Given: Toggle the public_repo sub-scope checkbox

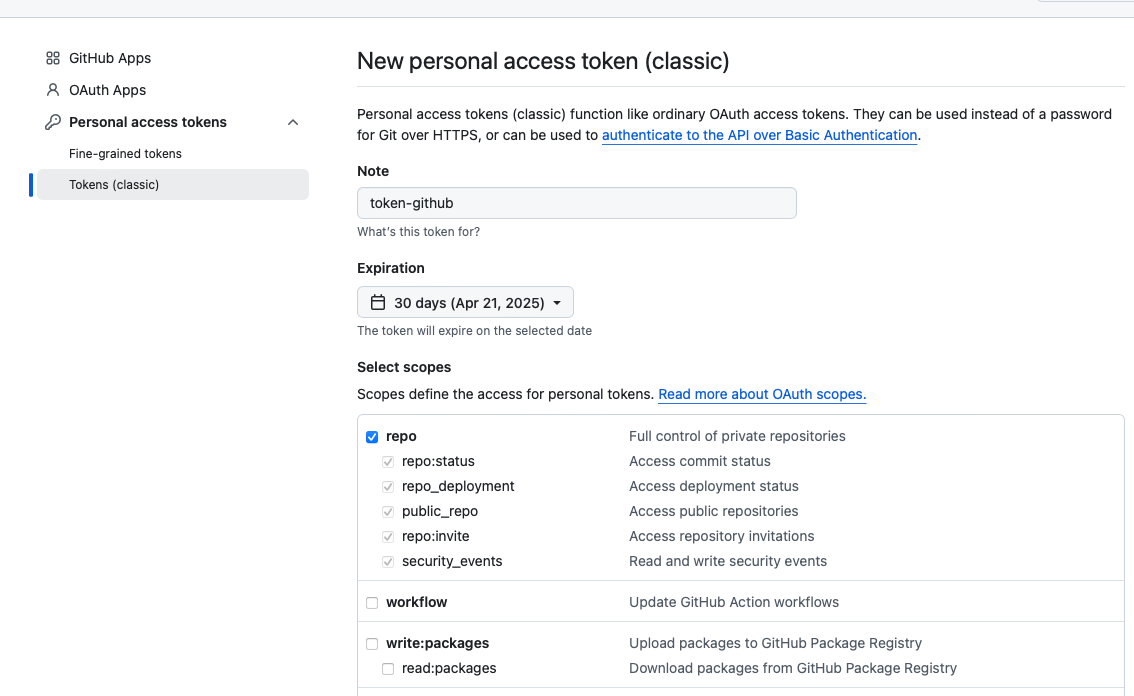Looking at the screenshot, I should 388,512.
